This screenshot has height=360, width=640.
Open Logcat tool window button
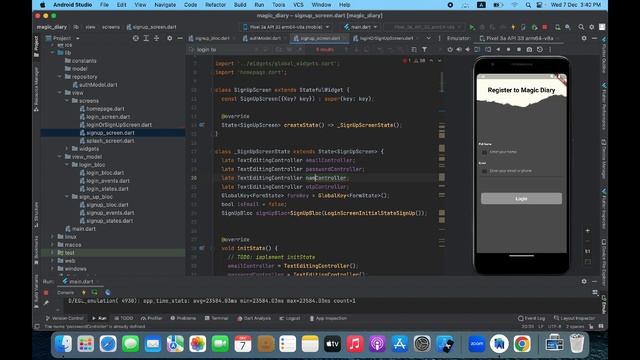click(x=290, y=318)
